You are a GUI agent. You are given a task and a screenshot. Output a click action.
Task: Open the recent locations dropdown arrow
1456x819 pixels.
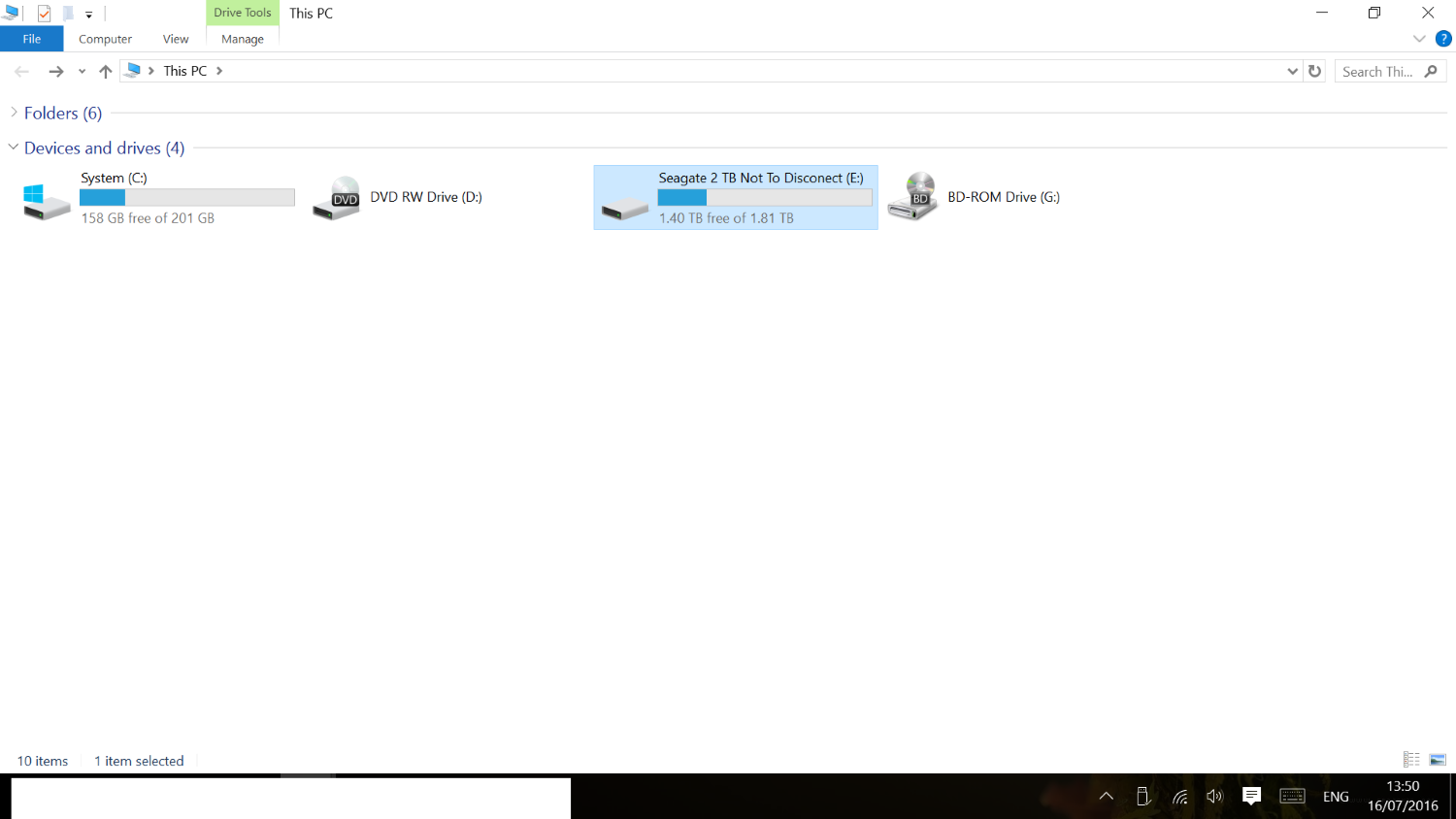(x=82, y=71)
